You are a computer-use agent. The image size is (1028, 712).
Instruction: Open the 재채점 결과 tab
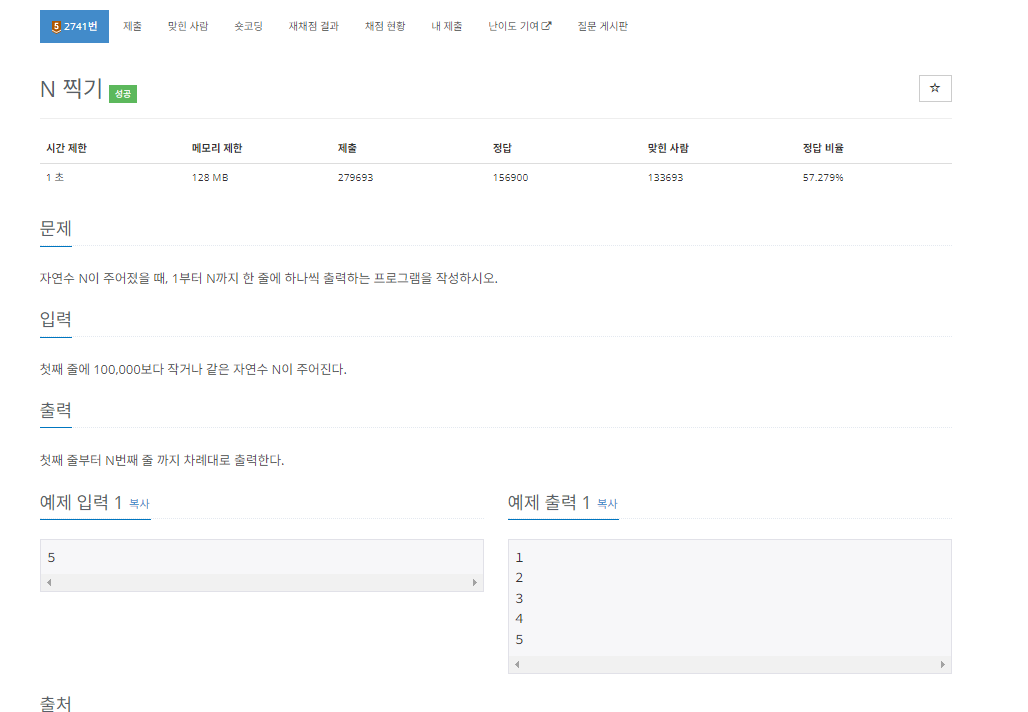click(313, 26)
